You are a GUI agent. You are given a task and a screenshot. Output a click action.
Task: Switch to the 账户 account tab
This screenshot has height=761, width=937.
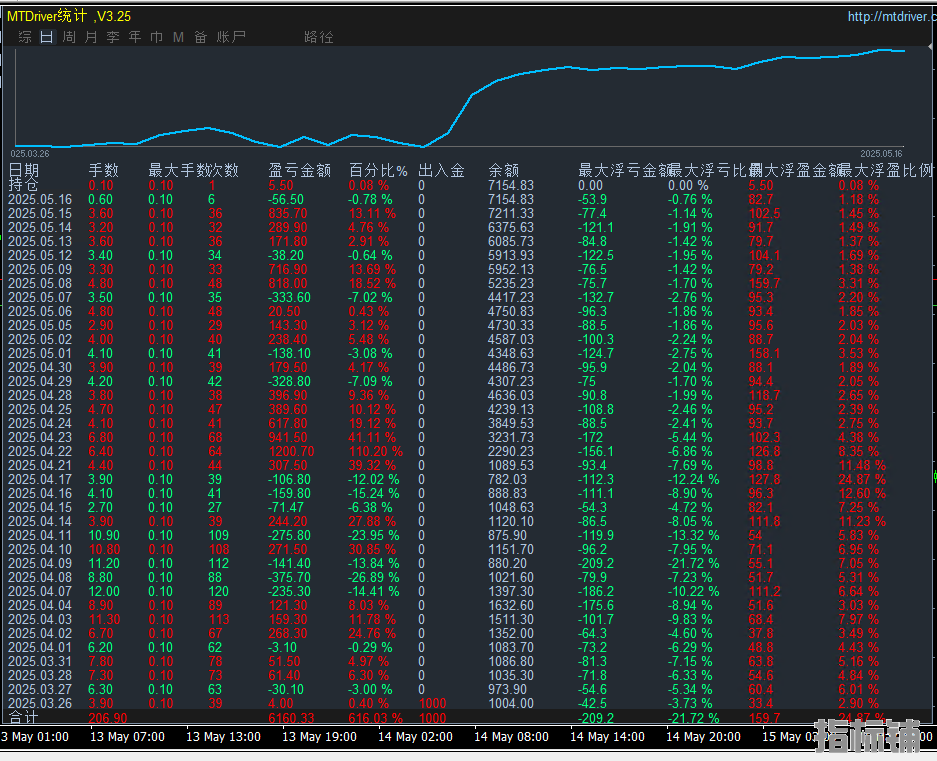(231, 37)
